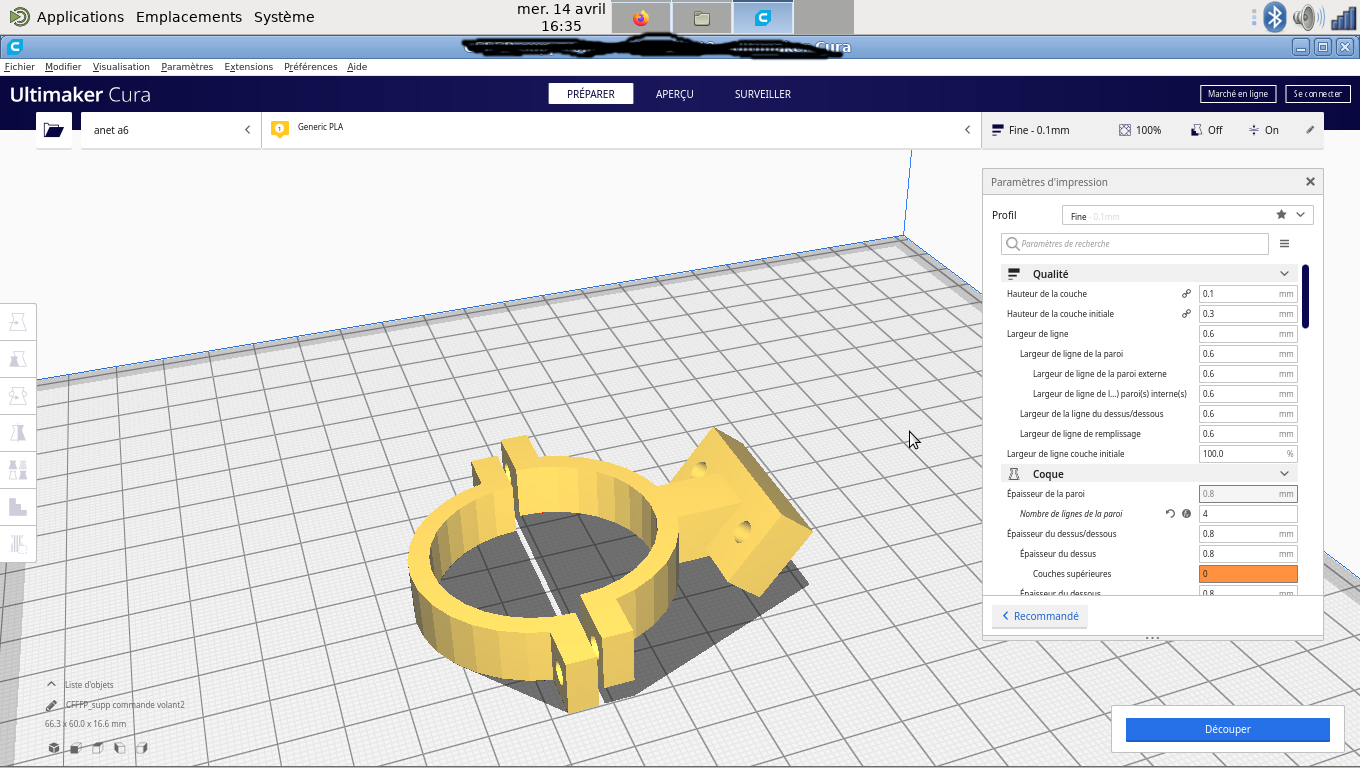Screen dimensions: 1360x768
Task: Open file using the folder icon
Action: (x=53, y=130)
